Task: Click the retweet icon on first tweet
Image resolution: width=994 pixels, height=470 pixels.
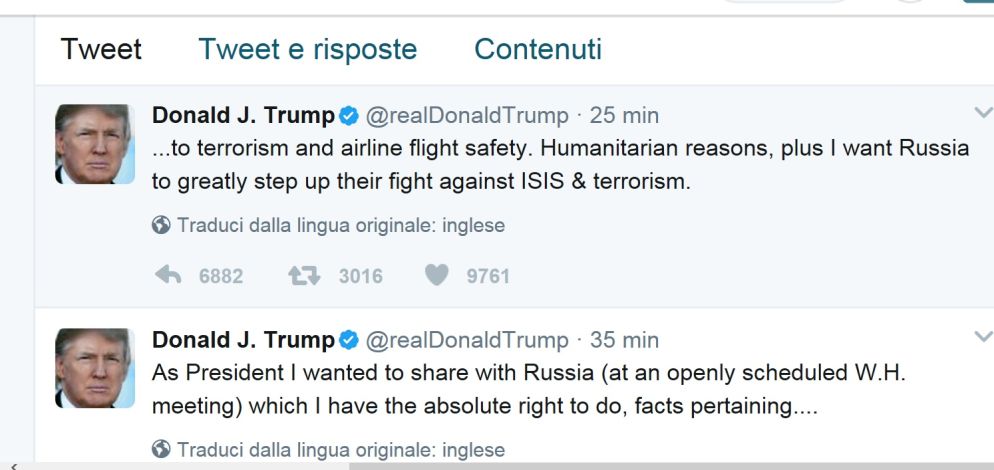Action: (x=303, y=275)
